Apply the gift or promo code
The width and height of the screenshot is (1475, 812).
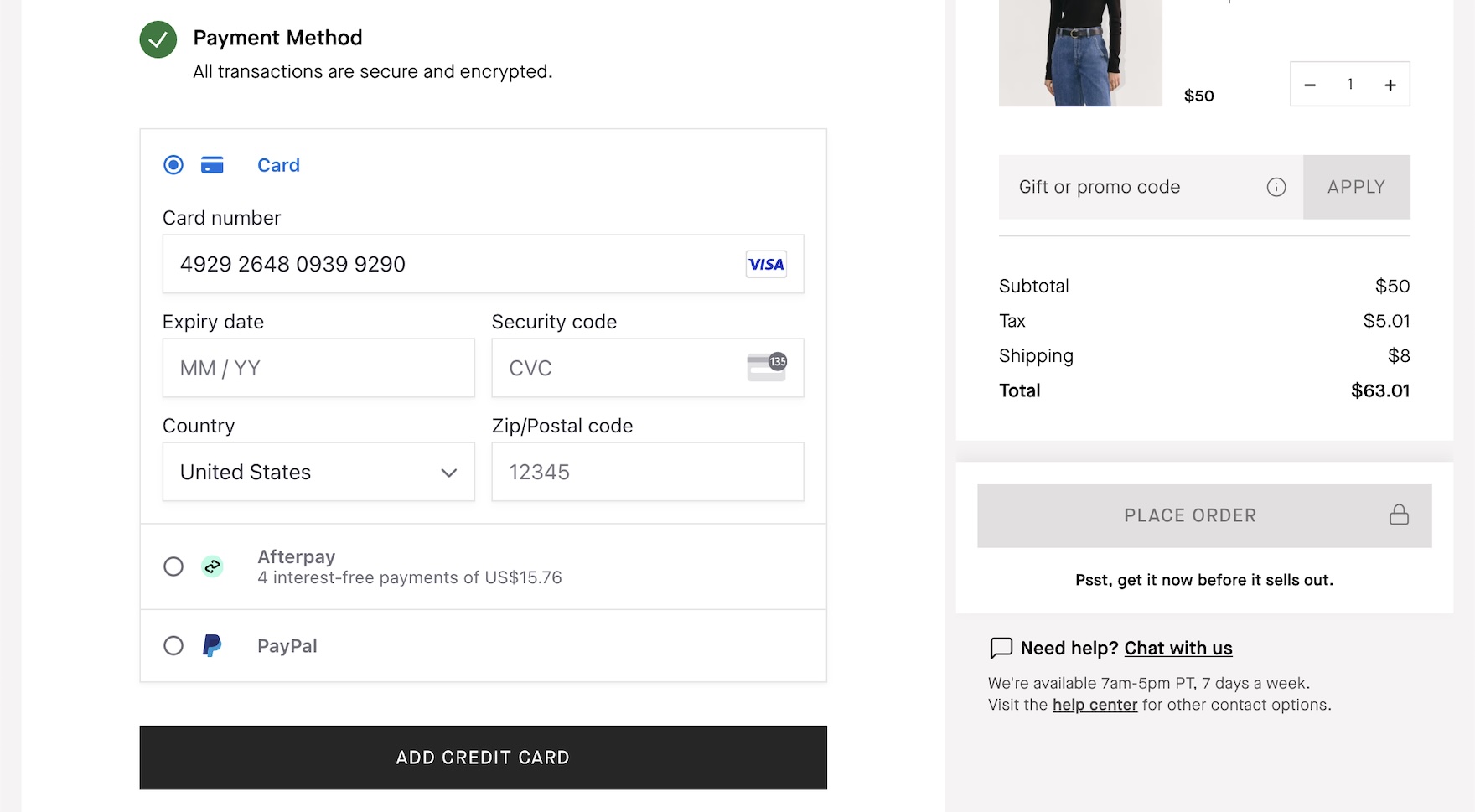(x=1356, y=187)
